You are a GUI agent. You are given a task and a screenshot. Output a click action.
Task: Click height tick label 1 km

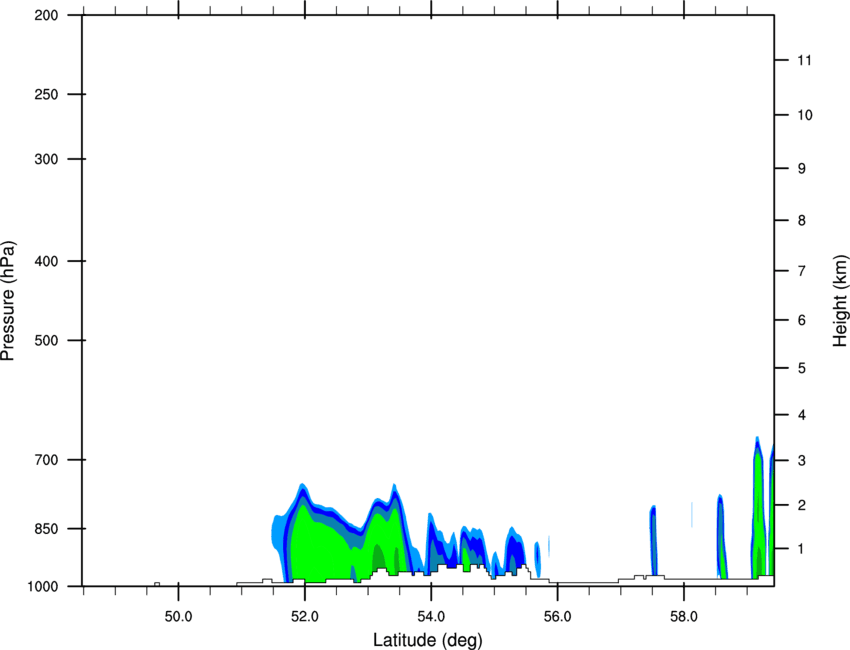(802, 549)
